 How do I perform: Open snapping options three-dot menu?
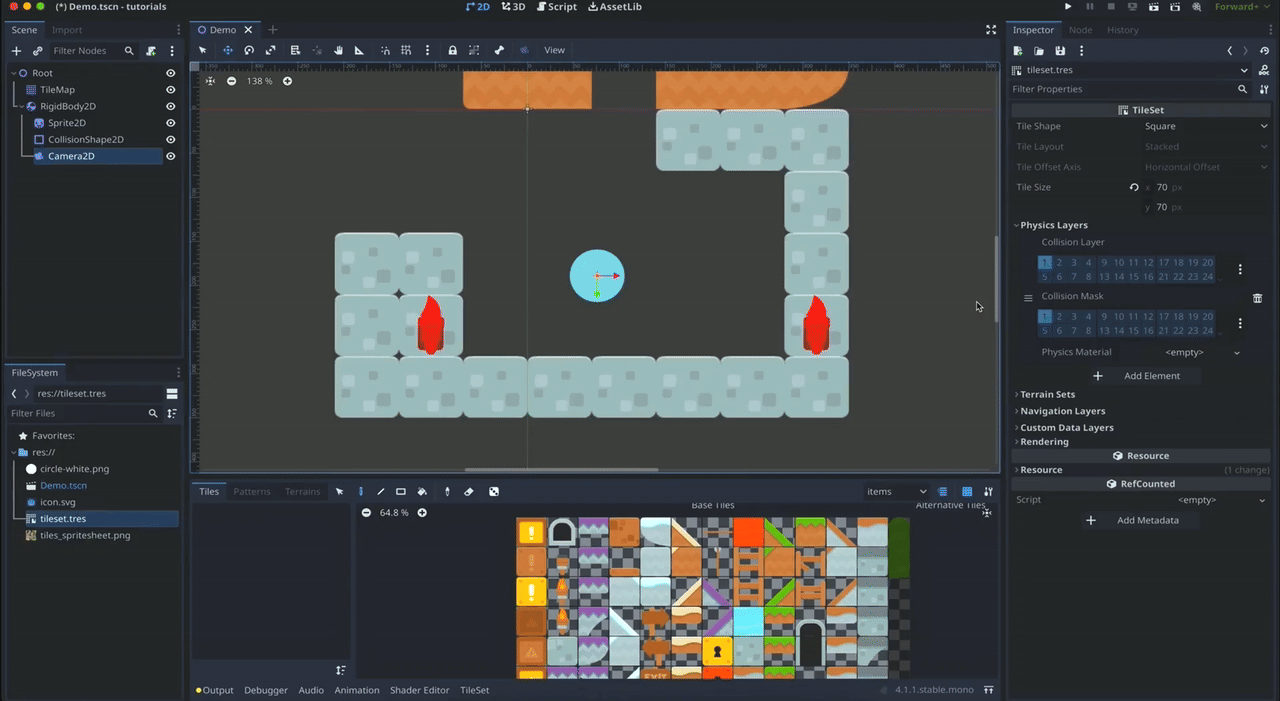427,50
